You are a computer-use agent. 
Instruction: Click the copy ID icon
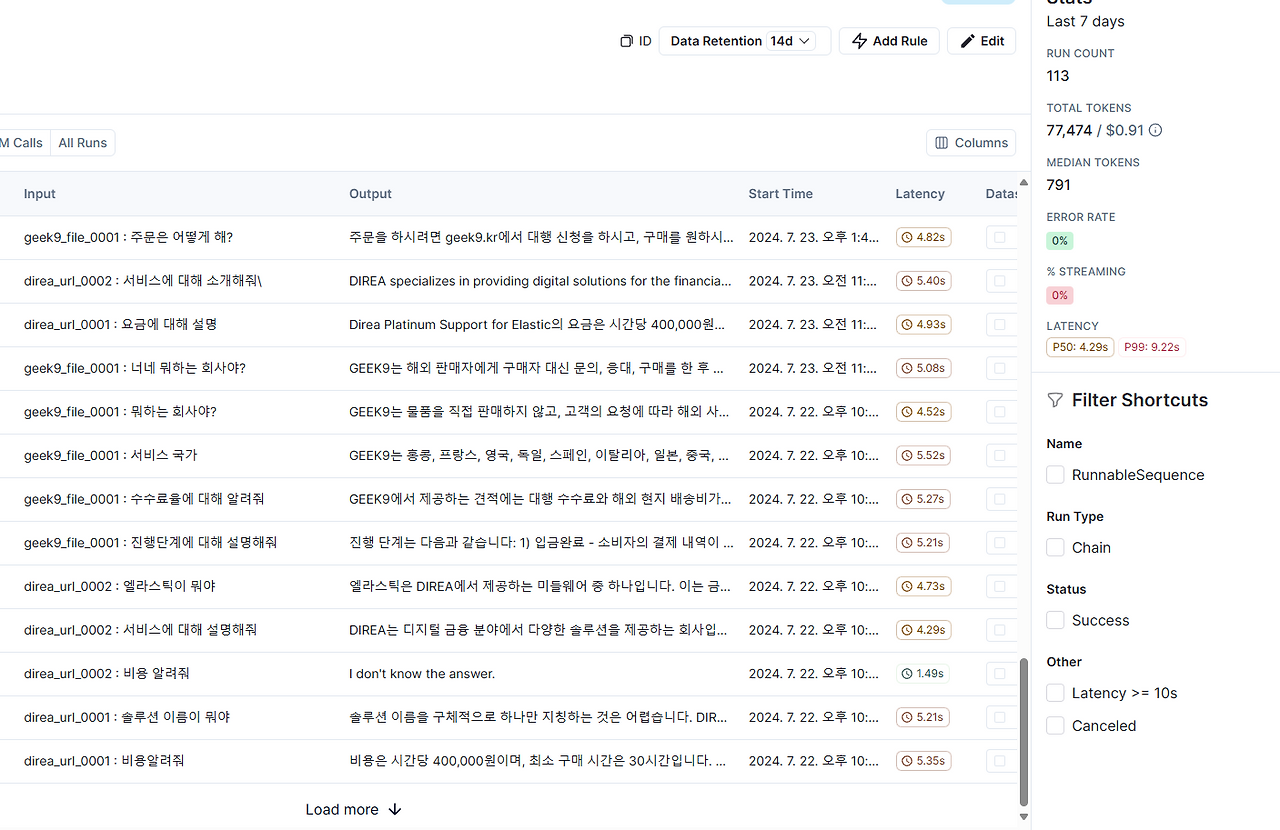coord(626,41)
